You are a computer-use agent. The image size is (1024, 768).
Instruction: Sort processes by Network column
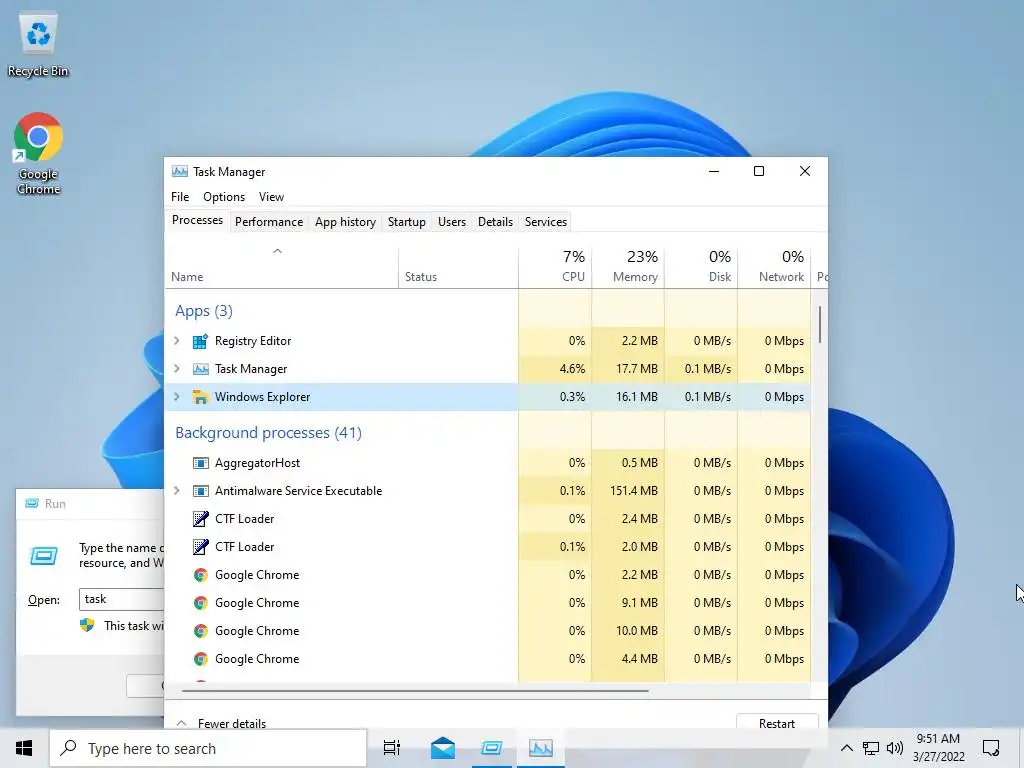pyautogui.click(x=774, y=268)
